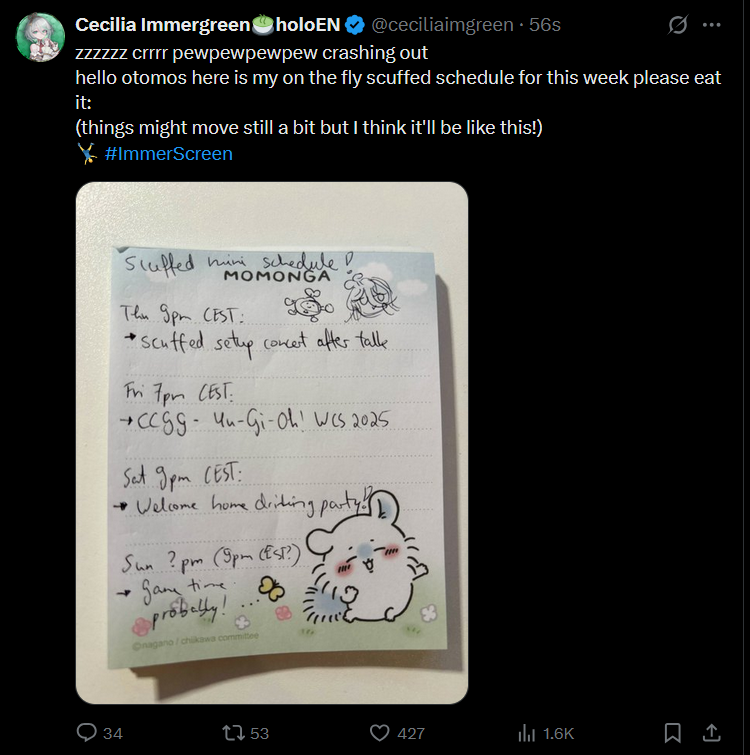Click the Grok icon beside more options
750x755 pixels.
[x=677, y=24]
